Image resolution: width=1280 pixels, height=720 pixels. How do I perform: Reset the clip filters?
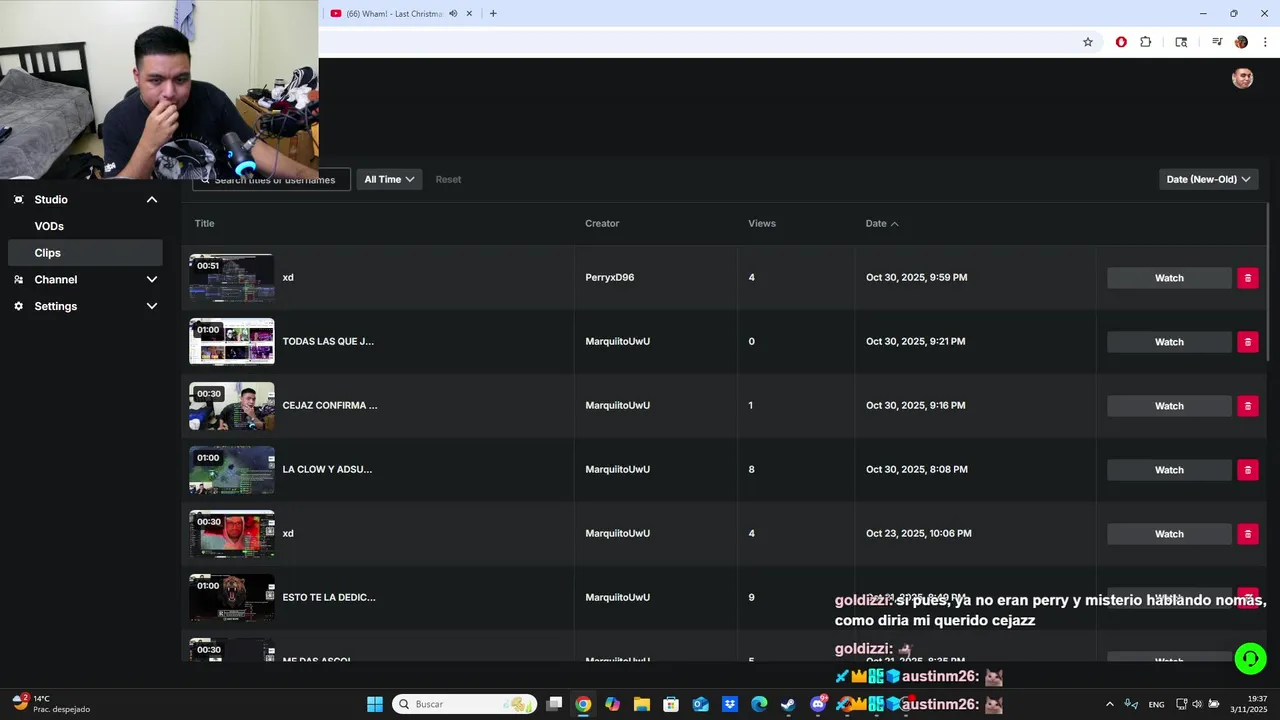(x=448, y=179)
